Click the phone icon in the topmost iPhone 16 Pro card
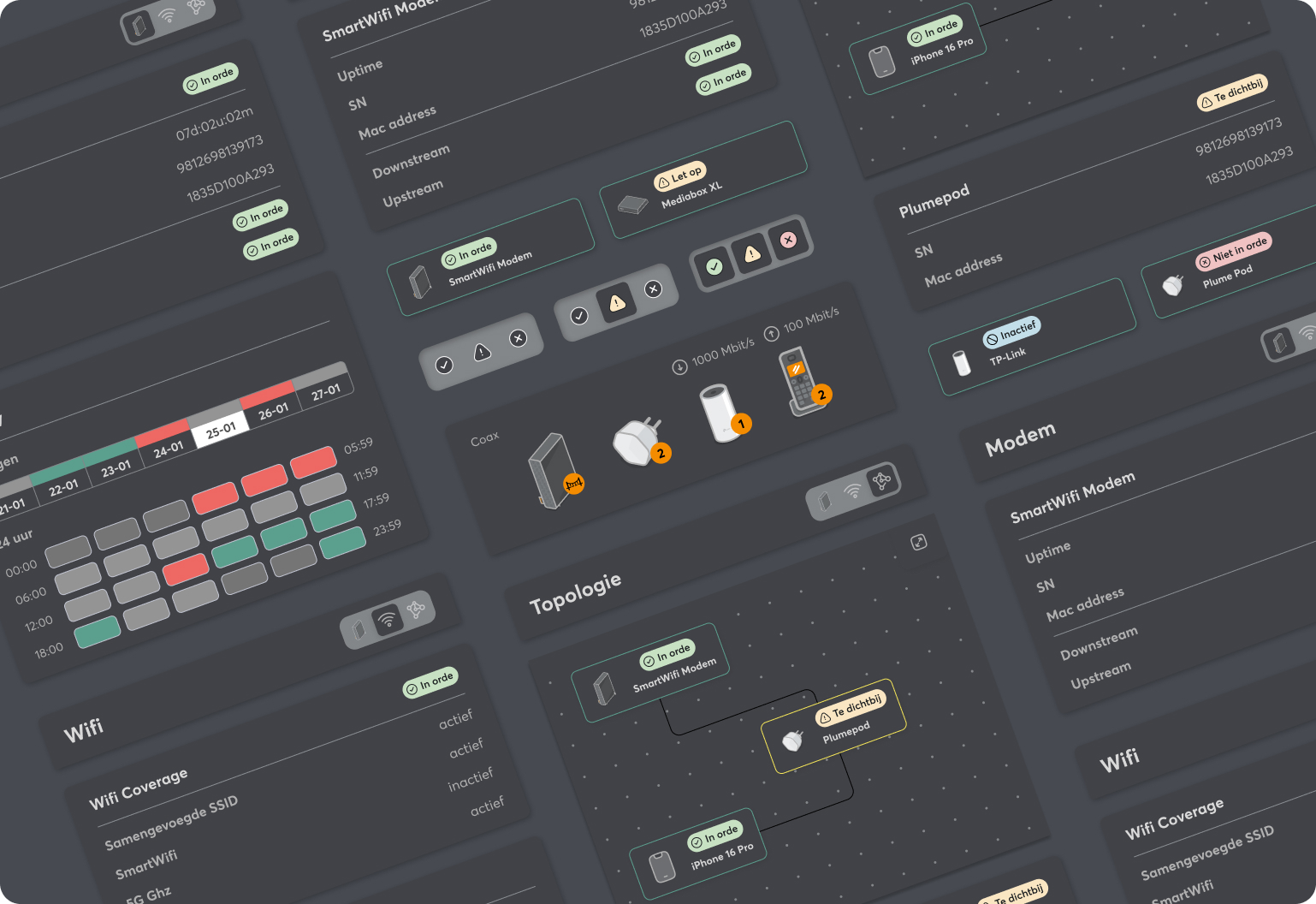Image resolution: width=1316 pixels, height=904 pixels. (x=881, y=62)
